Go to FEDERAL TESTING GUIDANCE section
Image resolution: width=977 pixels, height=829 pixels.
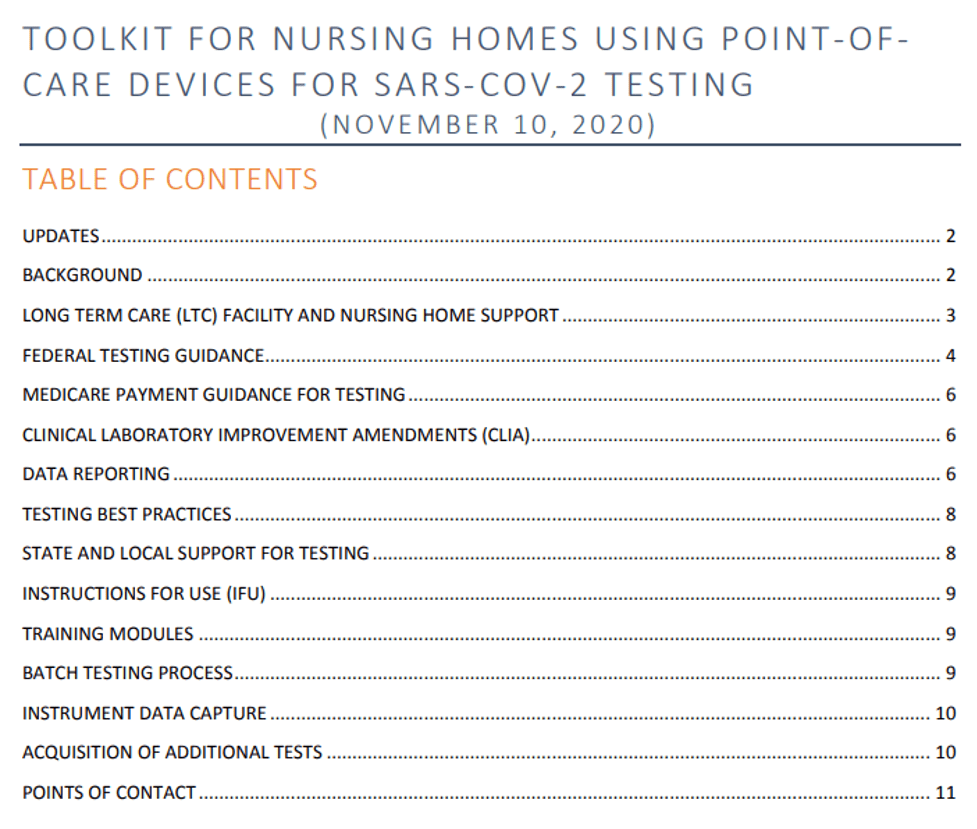pos(143,355)
